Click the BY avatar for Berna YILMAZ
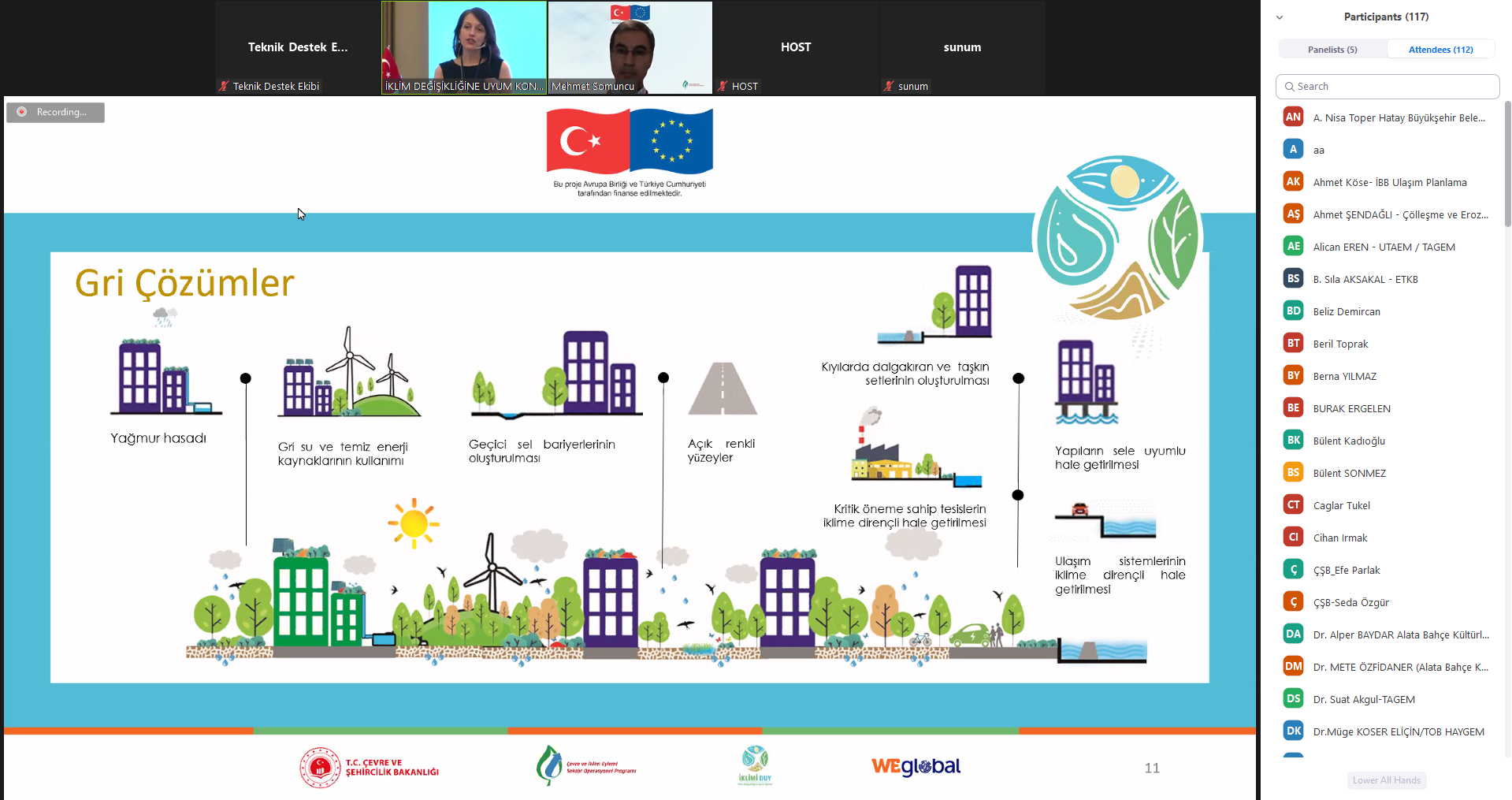Screen dimensions: 1512x800 [1293, 376]
